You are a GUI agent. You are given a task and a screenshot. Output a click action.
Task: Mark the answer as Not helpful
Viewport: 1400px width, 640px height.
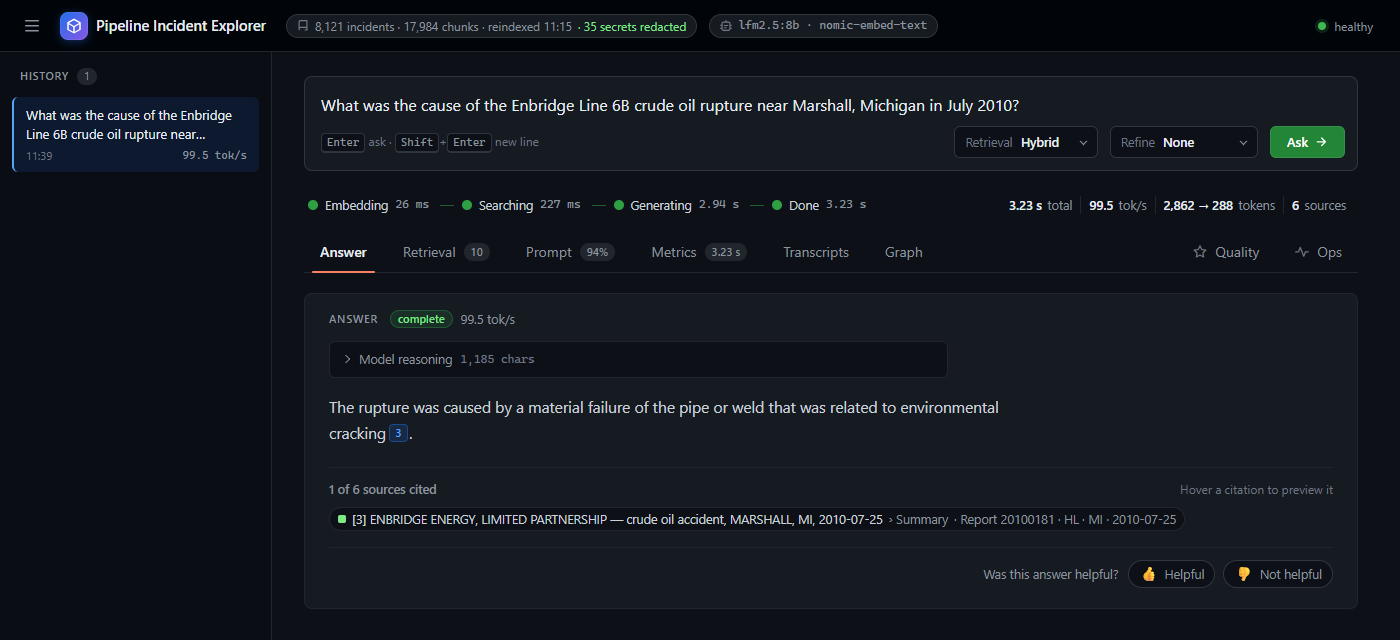(1278, 574)
